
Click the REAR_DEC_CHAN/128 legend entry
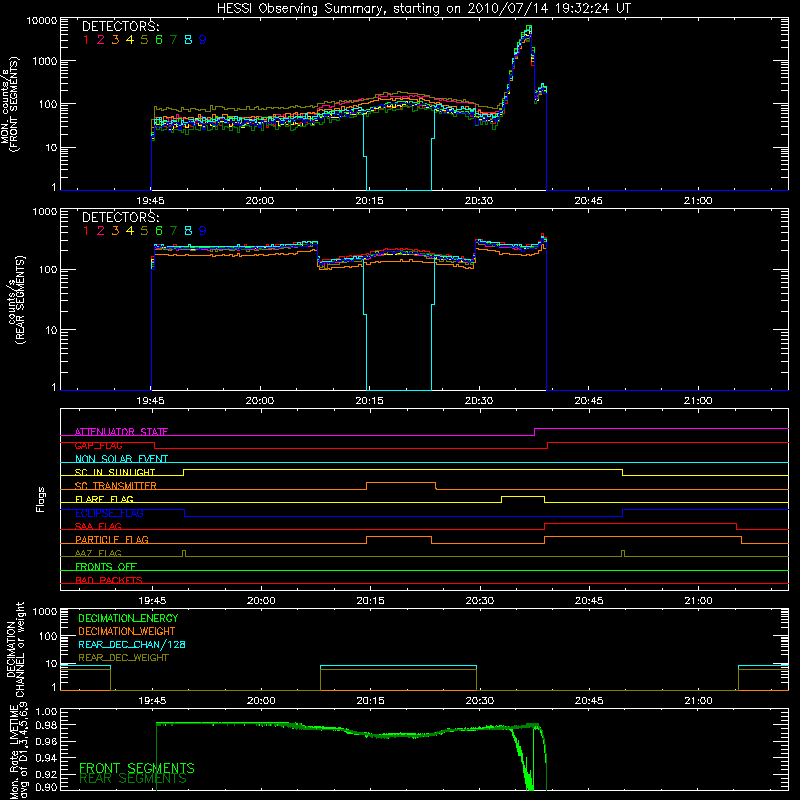132,645
